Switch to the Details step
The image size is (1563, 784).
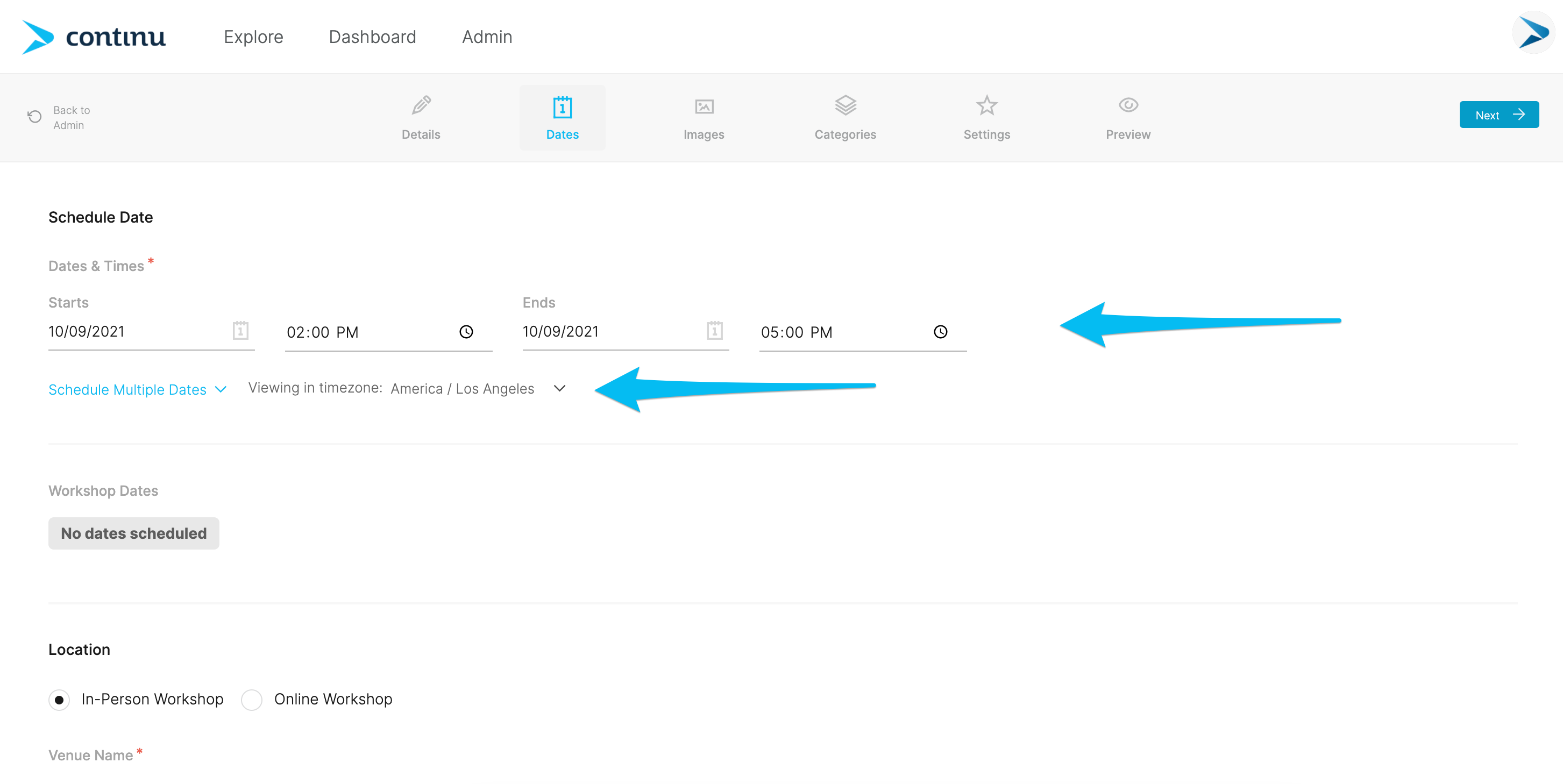click(421, 118)
